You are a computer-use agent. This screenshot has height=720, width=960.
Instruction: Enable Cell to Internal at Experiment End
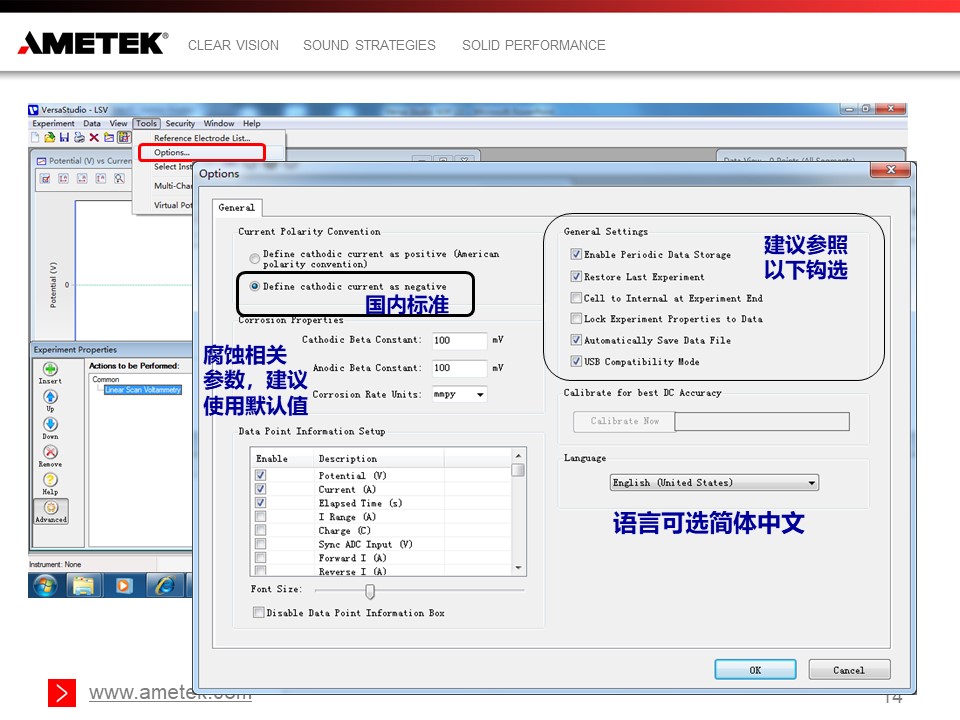pyautogui.click(x=576, y=298)
